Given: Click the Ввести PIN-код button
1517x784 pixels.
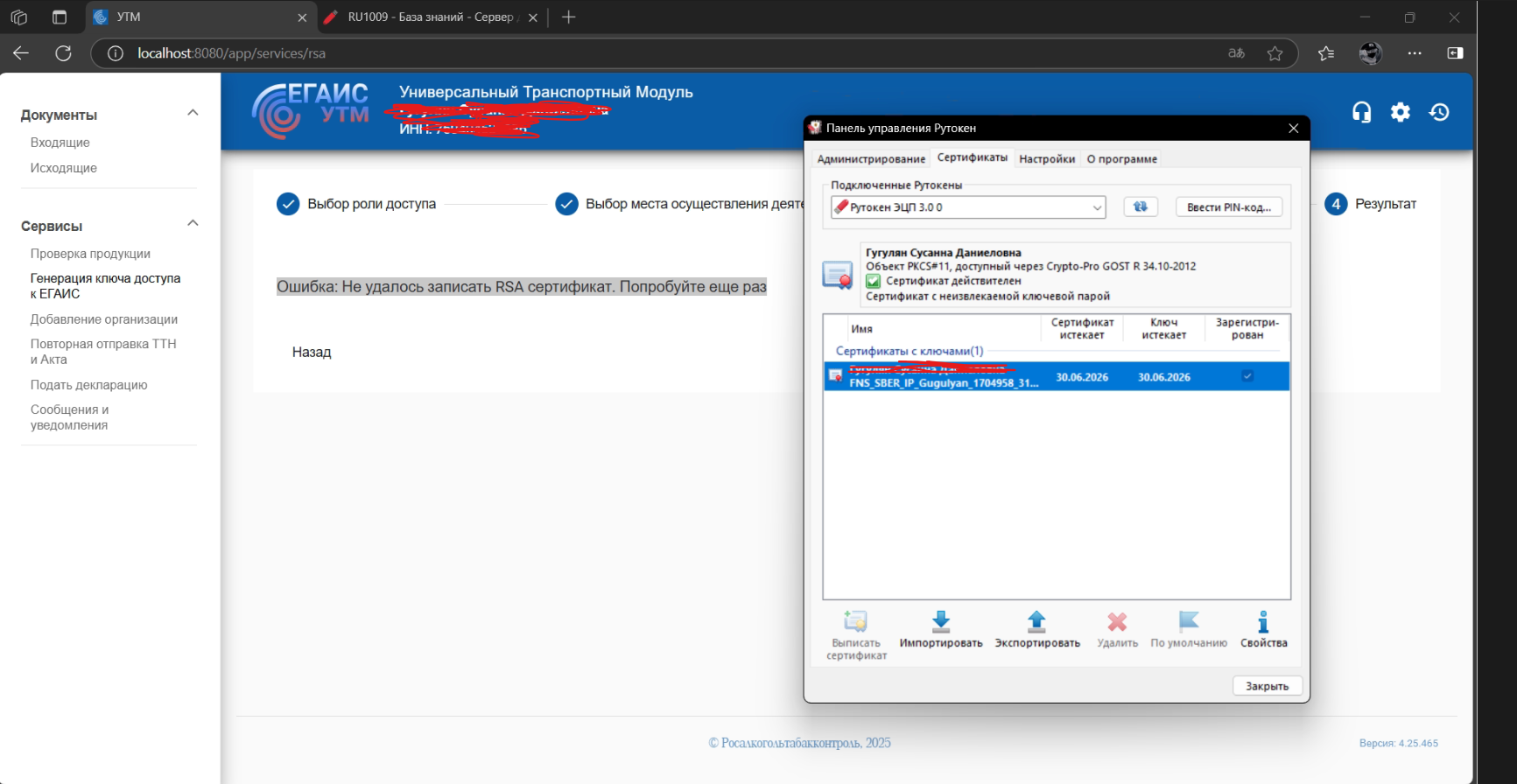Looking at the screenshot, I should (x=1229, y=207).
